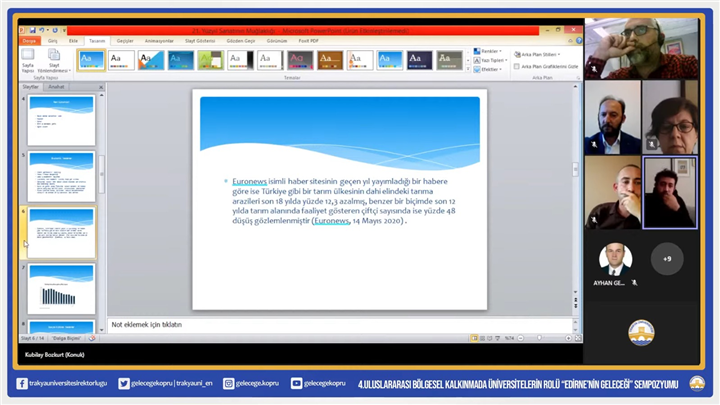Switch to the Ekle ribbon tab
Viewport: 720px width, 405px height.
coord(73,41)
